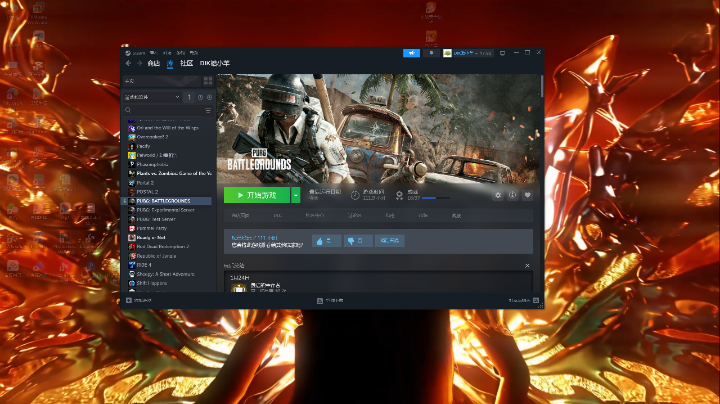Go to the 商店 tab
Image resolution: width=720 pixels, height=404 pixels.
click(x=154, y=63)
